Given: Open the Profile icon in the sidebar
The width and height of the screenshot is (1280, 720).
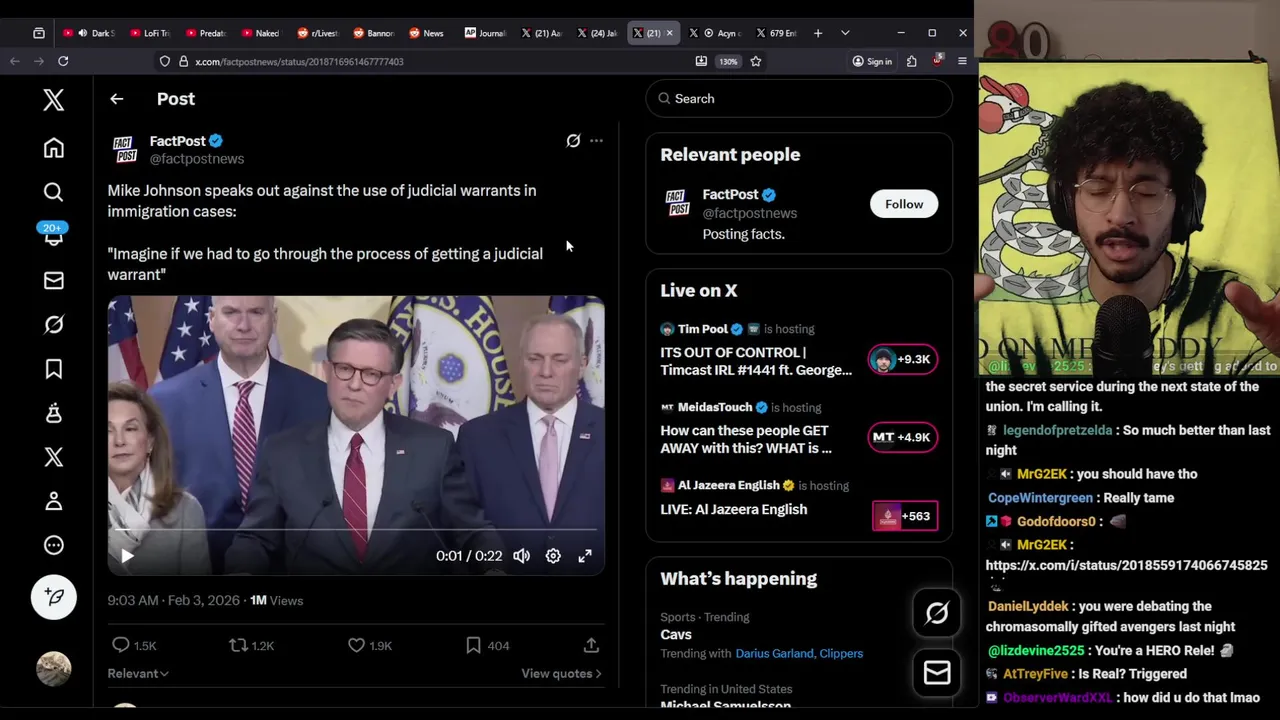Looking at the screenshot, I should tap(54, 501).
